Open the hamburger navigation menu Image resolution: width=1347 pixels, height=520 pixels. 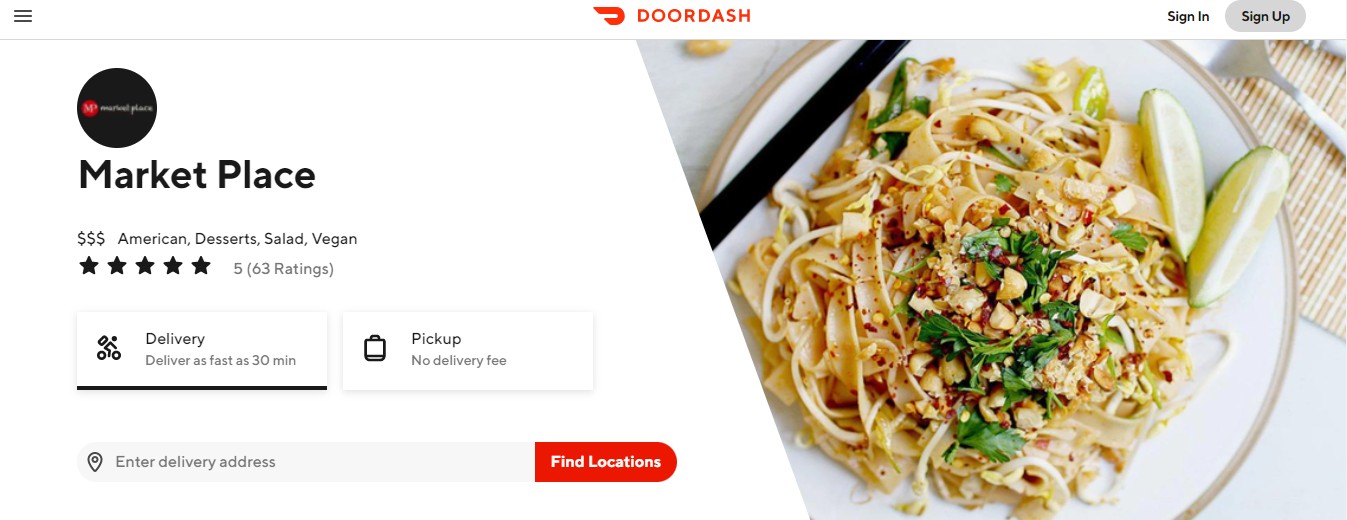tap(23, 16)
